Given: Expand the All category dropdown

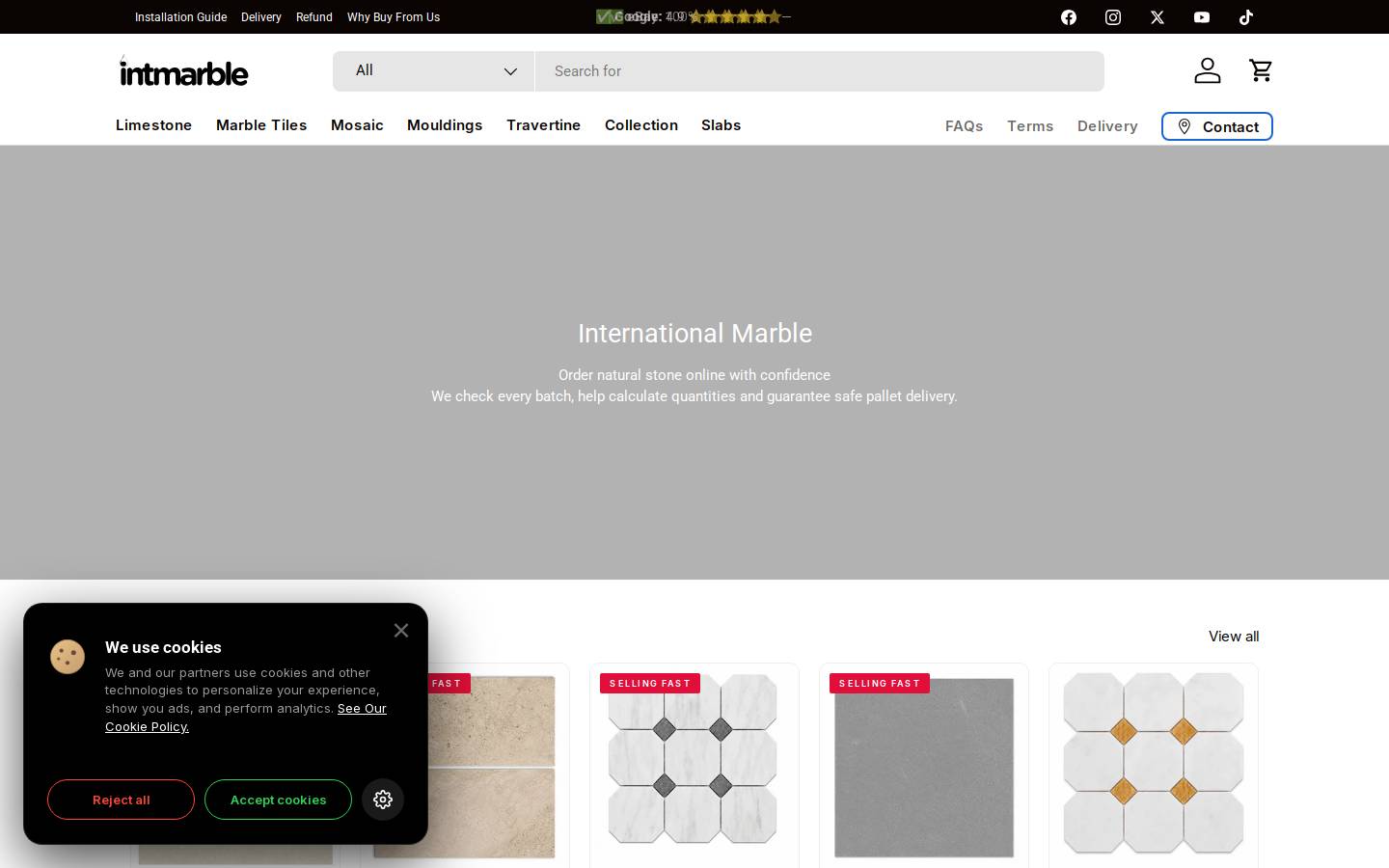Looking at the screenshot, I should point(434,71).
